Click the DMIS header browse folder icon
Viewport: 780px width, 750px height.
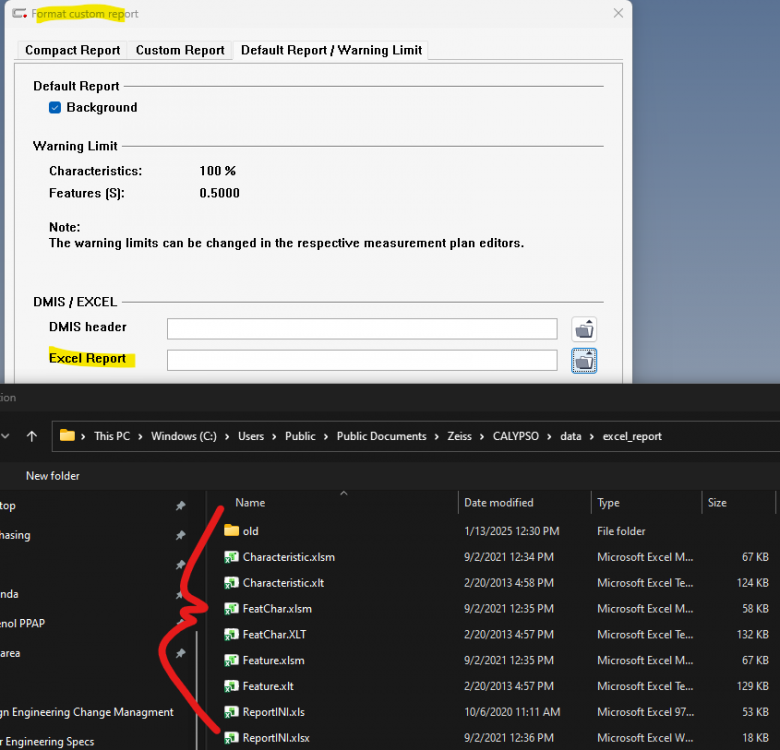tap(584, 329)
